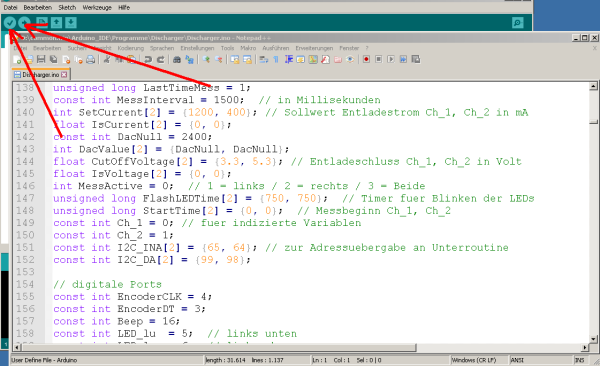Click the Redo icon in Notepad++ toolbar

[161, 59]
